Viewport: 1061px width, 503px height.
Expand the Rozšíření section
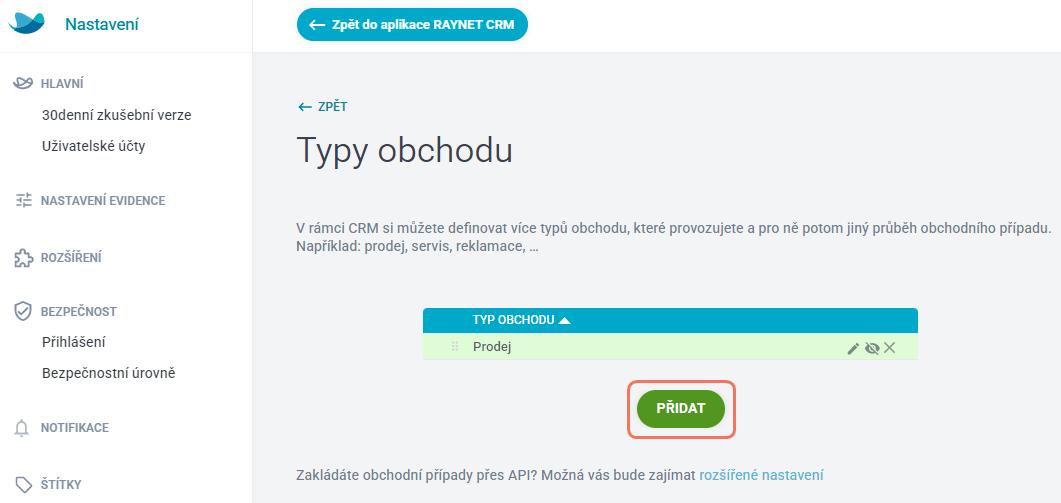pos(71,258)
